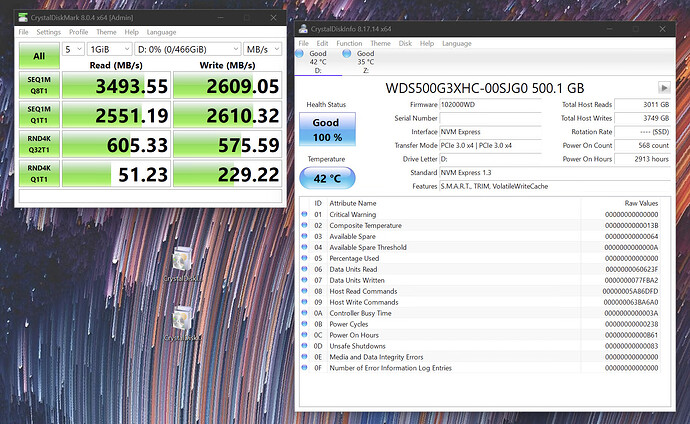
Task: Click status dot for Host Read Commands
Action: [304, 291]
